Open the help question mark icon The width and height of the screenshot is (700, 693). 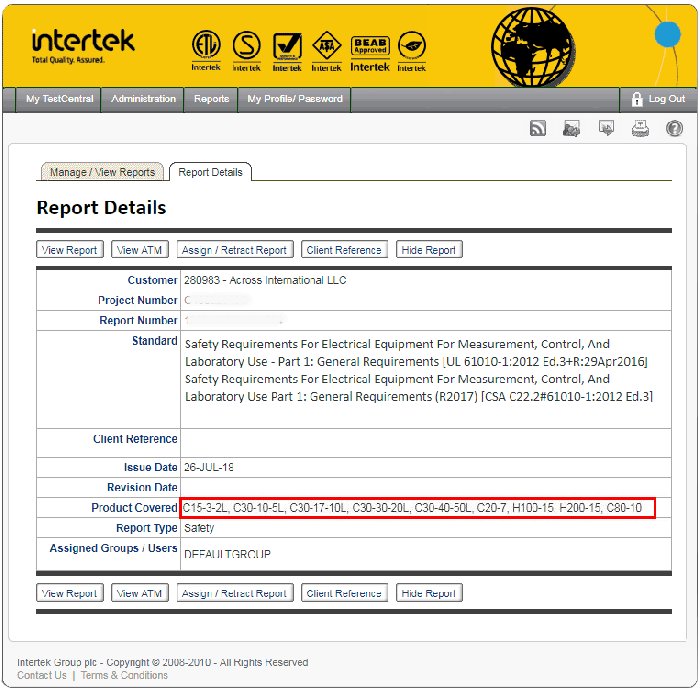(674, 128)
